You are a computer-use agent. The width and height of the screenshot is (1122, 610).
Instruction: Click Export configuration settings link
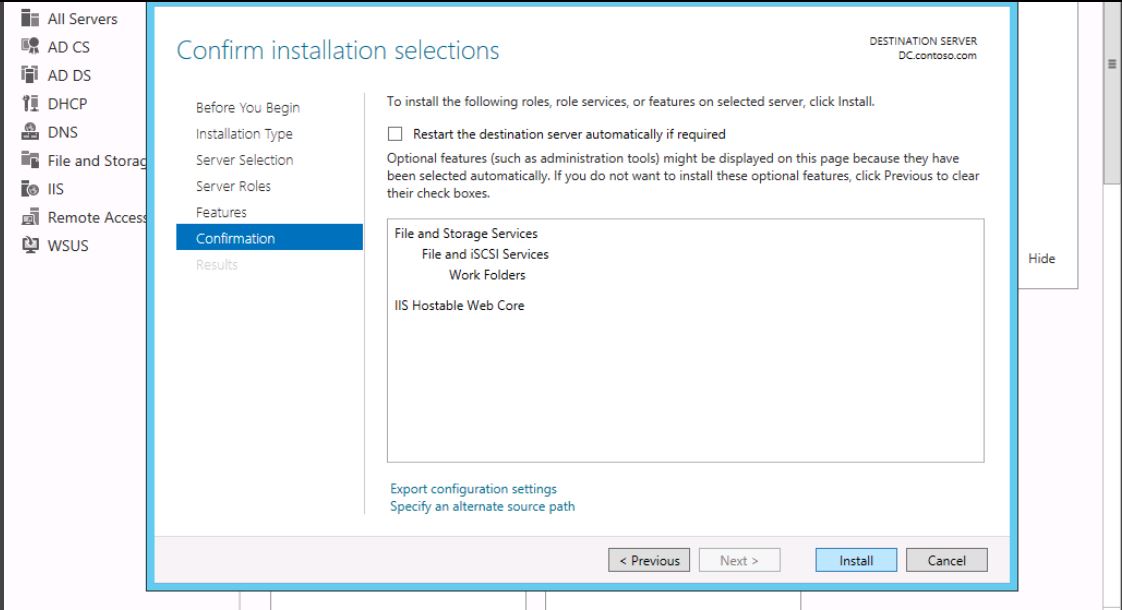[473, 489]
